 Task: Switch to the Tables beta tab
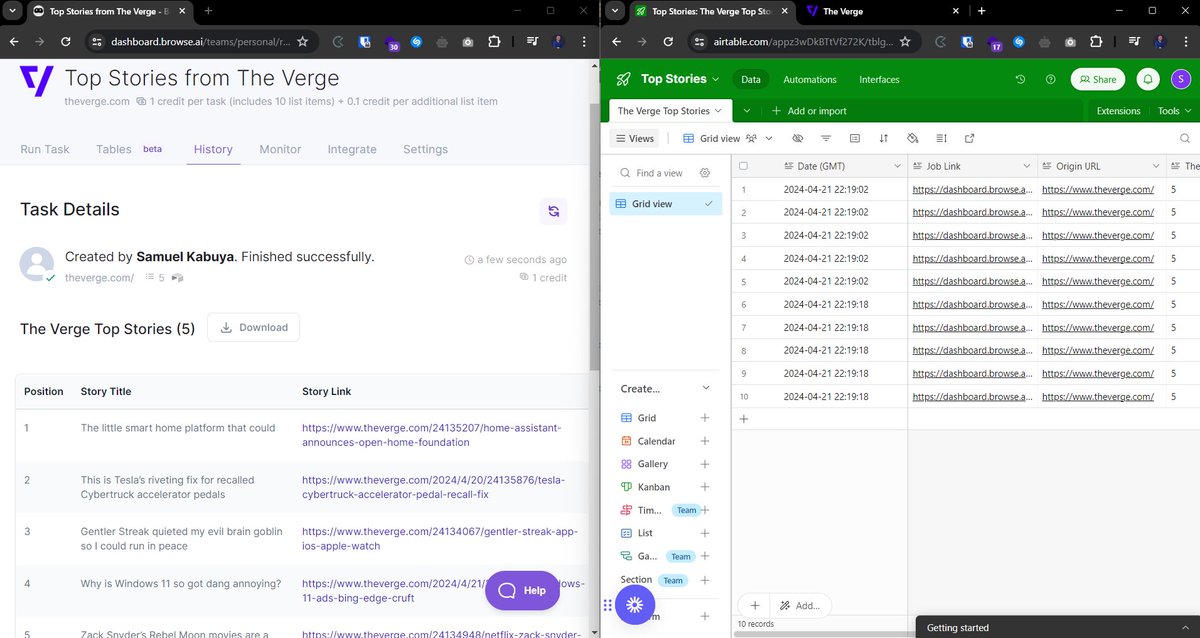click(x=129, y=149)
